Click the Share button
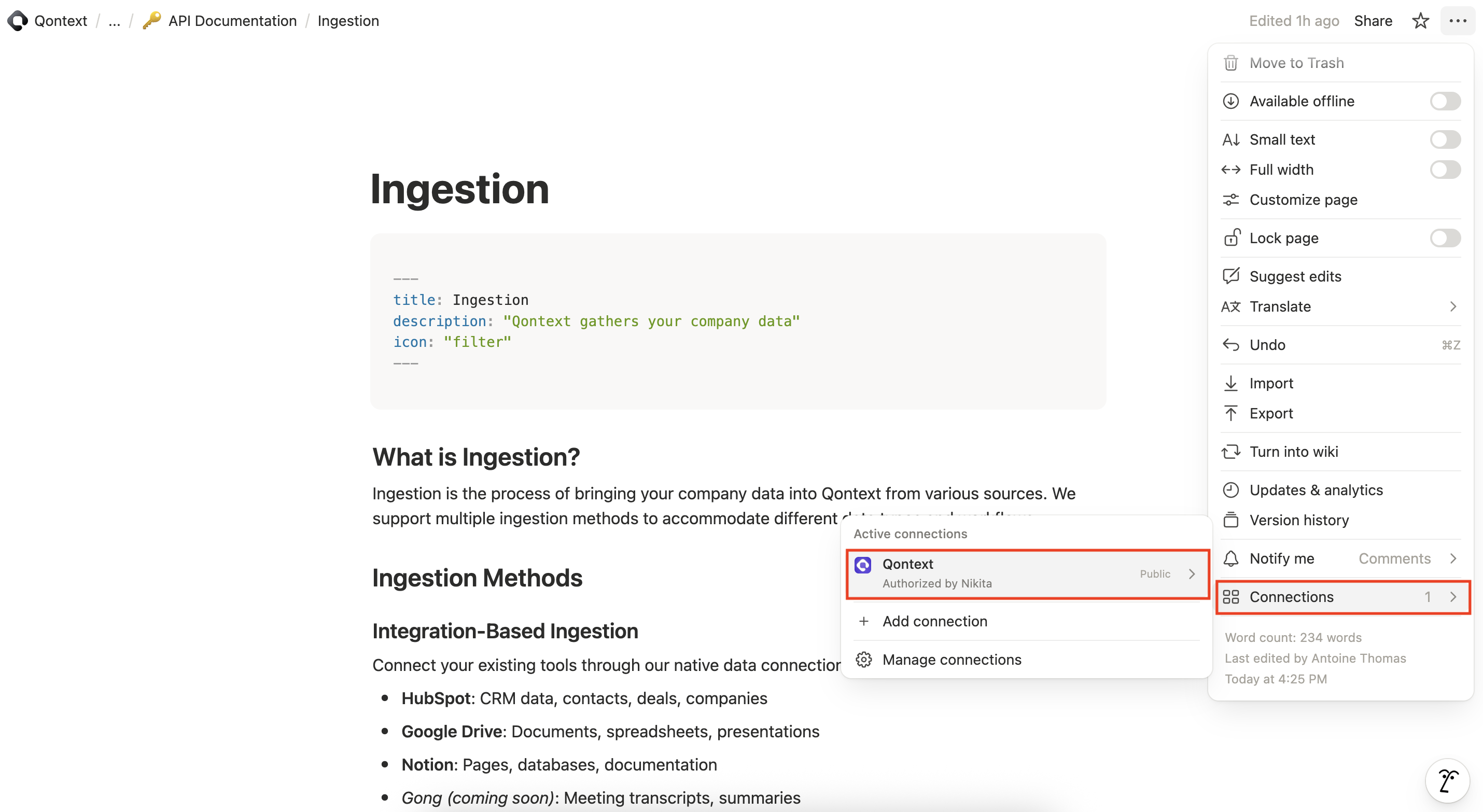The width and height of the screenshot is (1483, 812). pos(1373,20)
